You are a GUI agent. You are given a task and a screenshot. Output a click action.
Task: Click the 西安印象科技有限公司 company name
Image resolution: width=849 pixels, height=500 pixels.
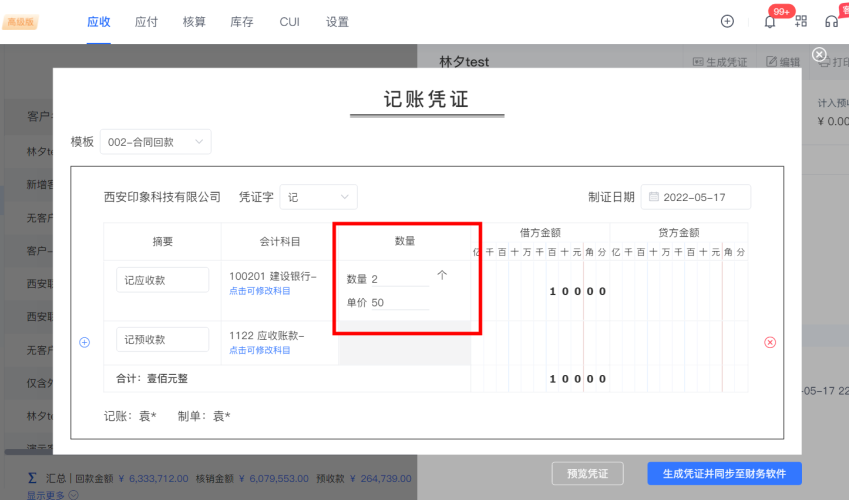[162, 197]
